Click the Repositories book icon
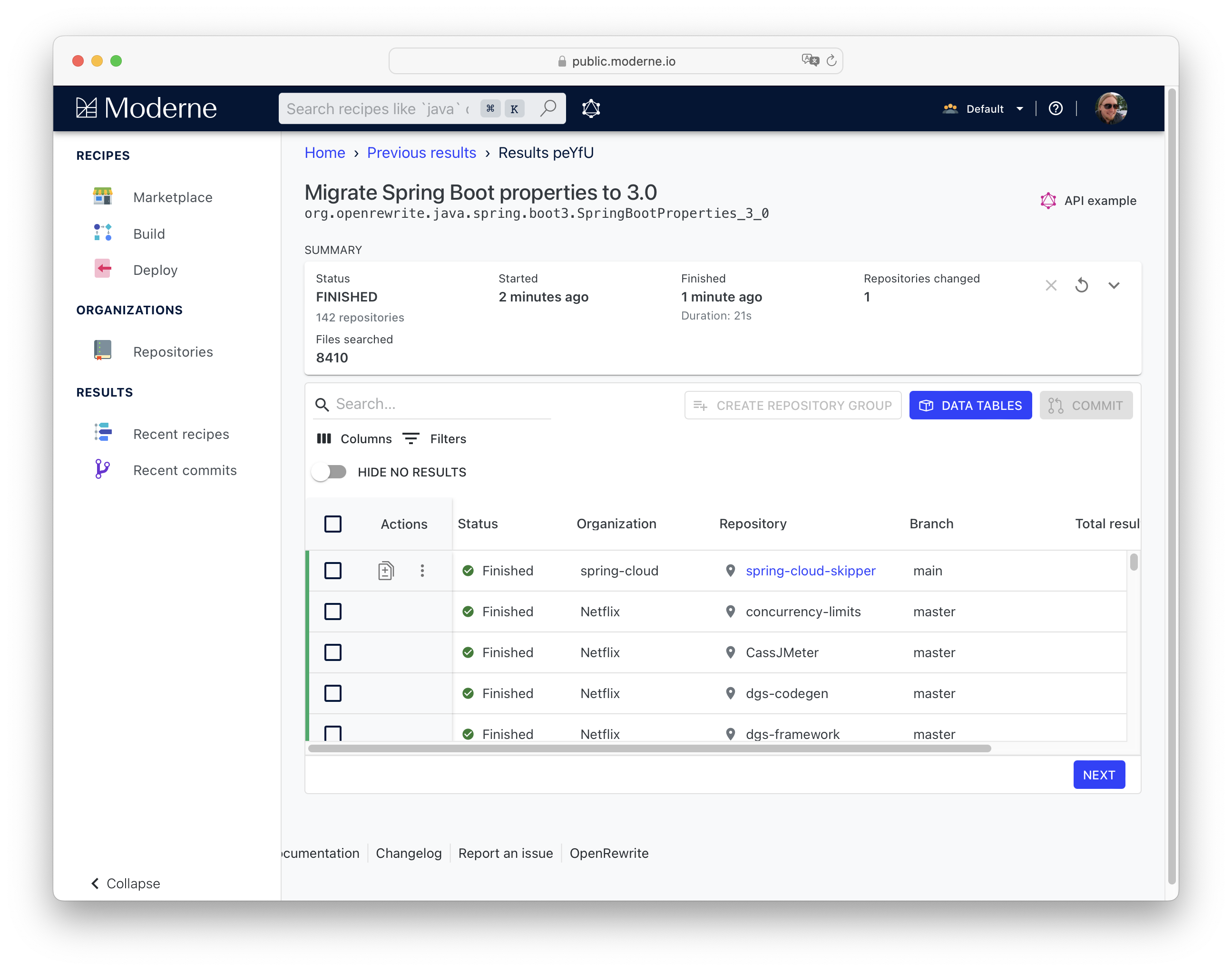 tap(102, 350)
